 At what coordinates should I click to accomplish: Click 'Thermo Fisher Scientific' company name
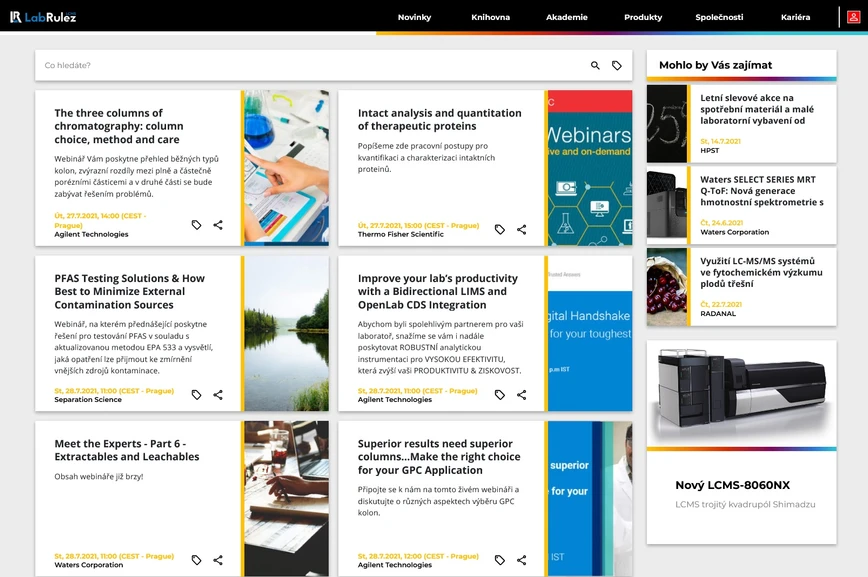point(401,234)
